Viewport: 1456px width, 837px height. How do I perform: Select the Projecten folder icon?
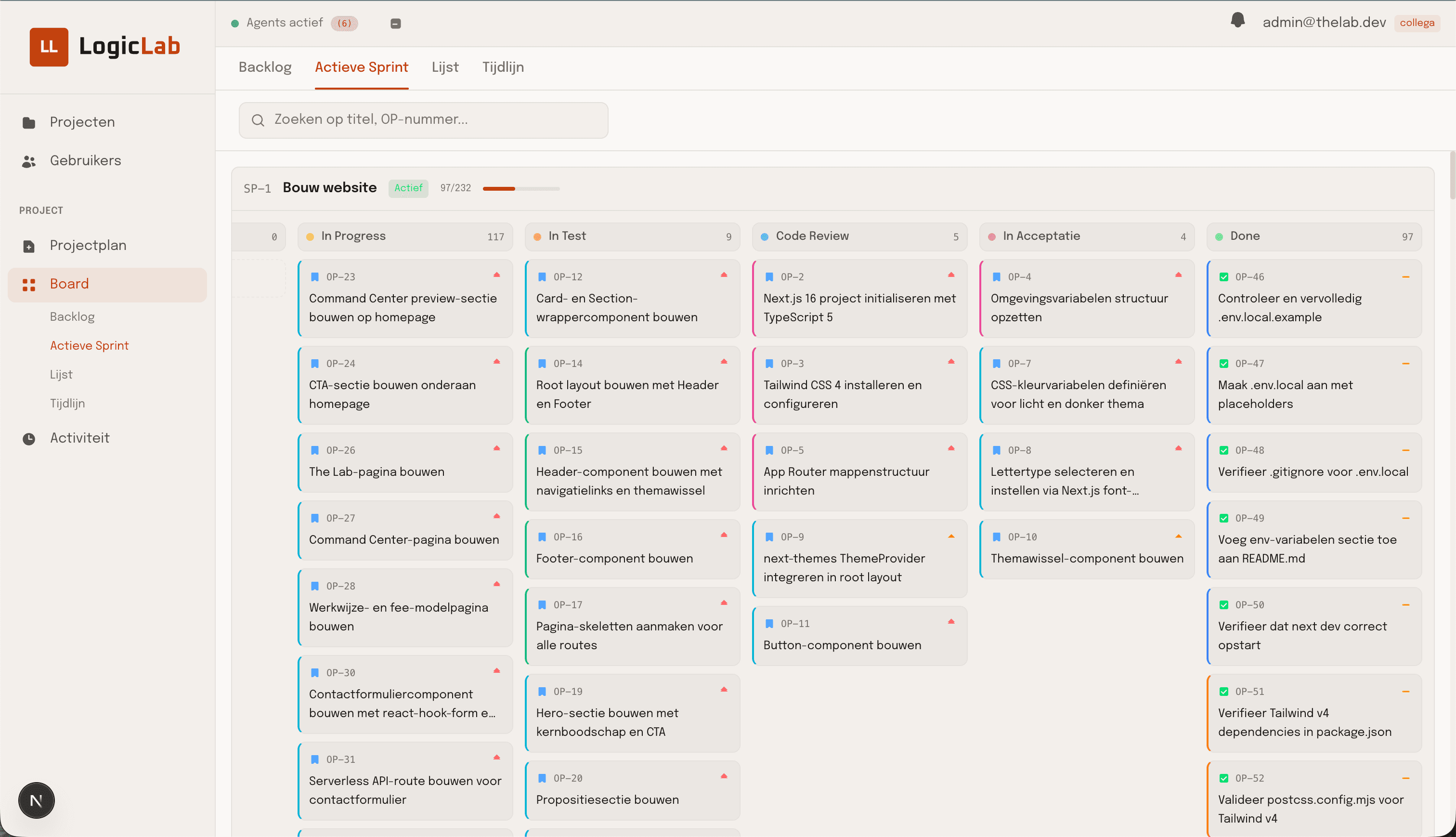point(29,122)
